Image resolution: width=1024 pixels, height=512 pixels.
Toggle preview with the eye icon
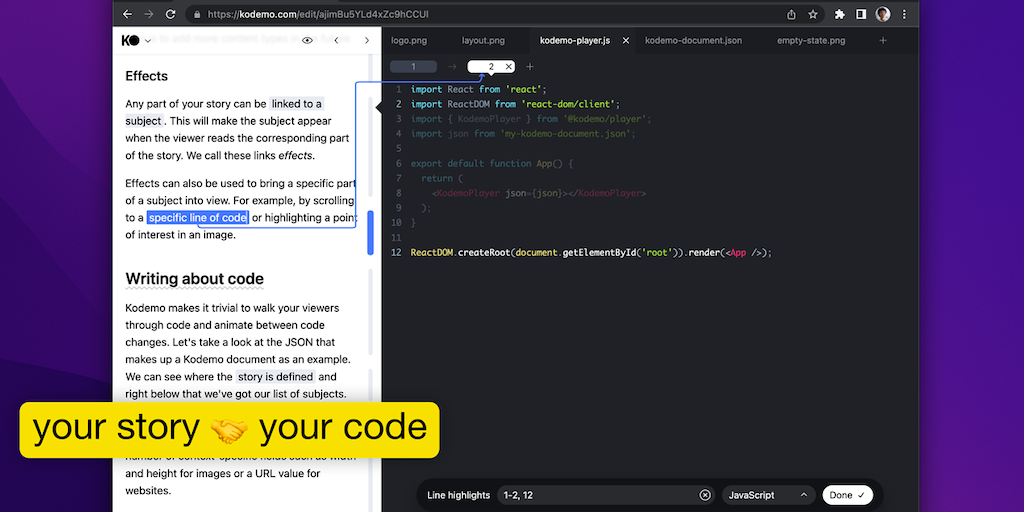(308, 40)
